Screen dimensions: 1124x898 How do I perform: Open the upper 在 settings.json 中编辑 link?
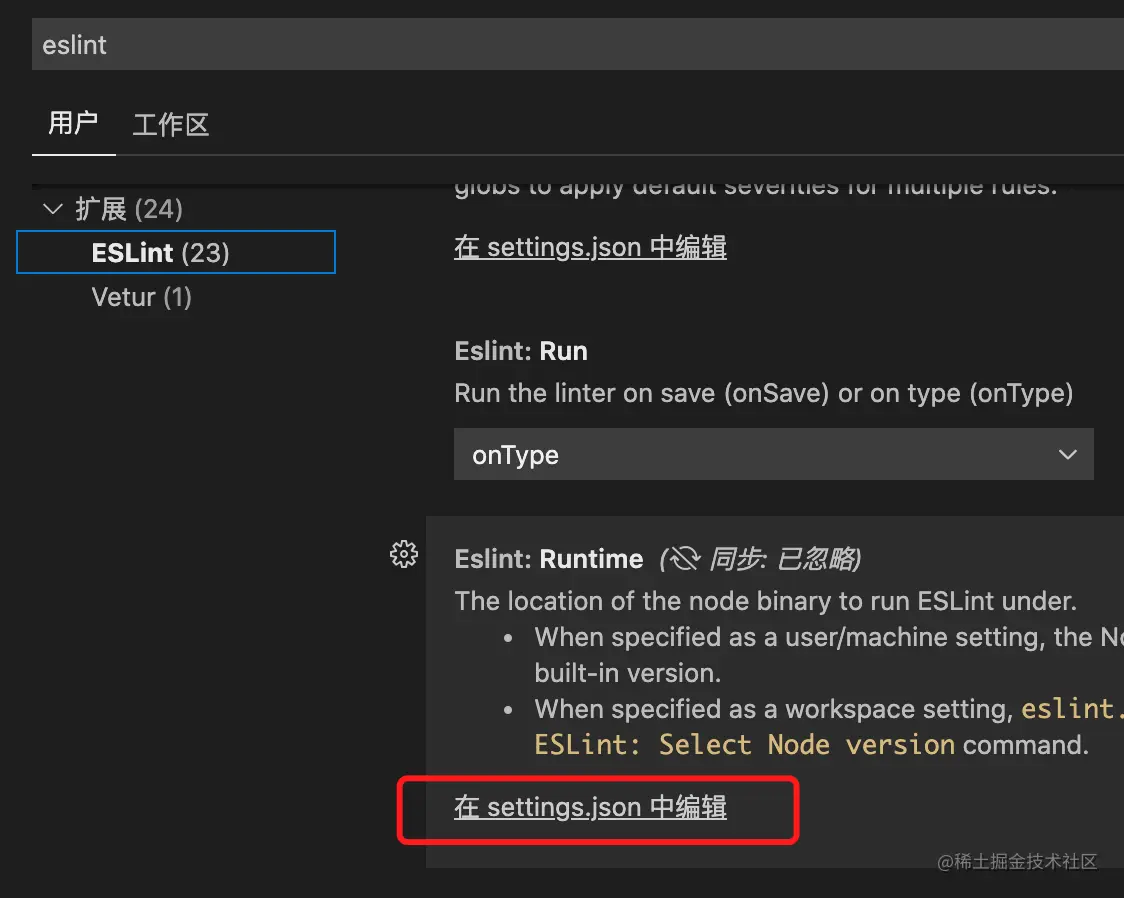[x=590, y=247]
